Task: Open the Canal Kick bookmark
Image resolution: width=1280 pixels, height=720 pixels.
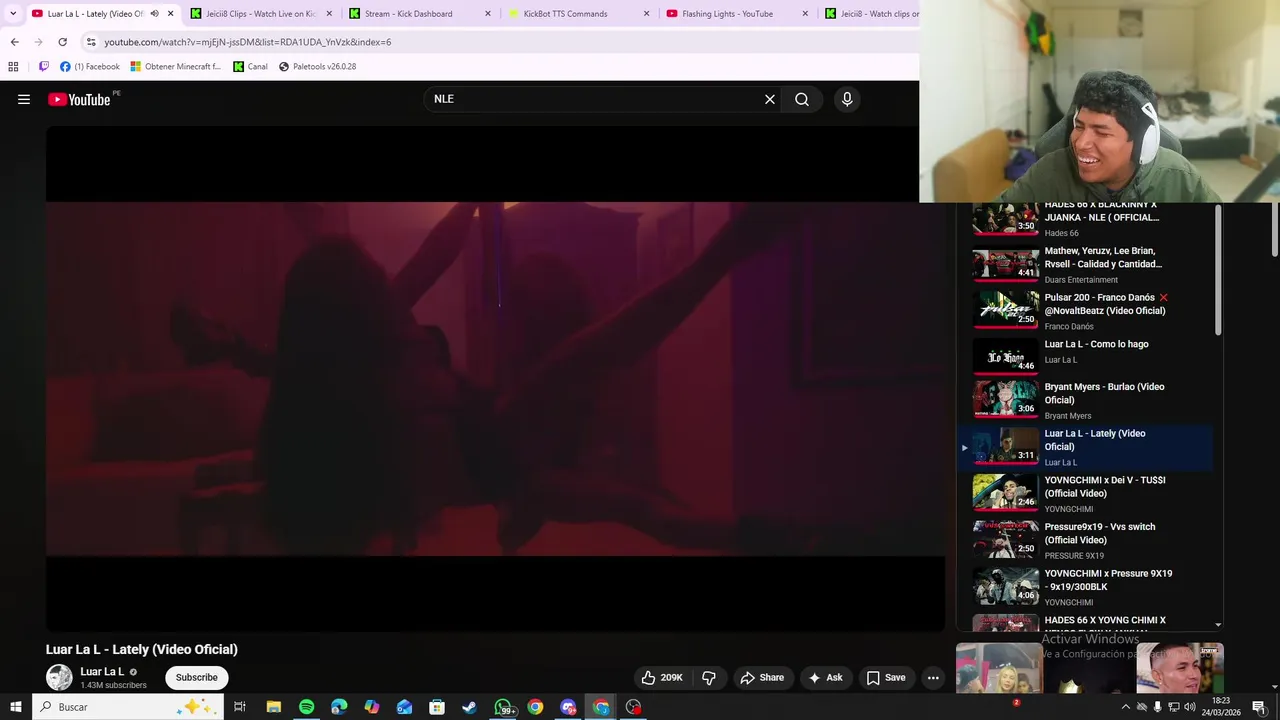Action: point(250,67)
